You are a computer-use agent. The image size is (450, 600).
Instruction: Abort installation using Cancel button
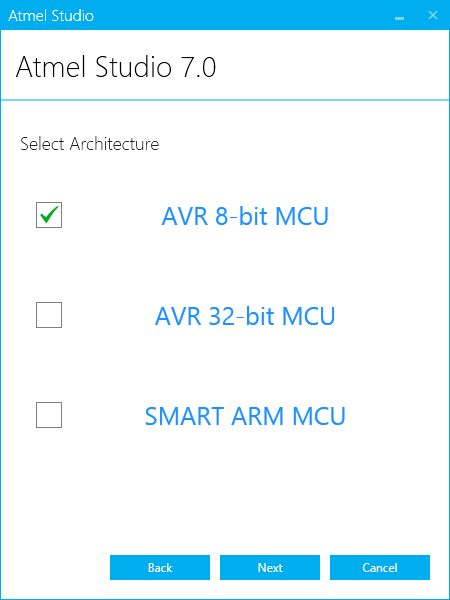[380, 567]
